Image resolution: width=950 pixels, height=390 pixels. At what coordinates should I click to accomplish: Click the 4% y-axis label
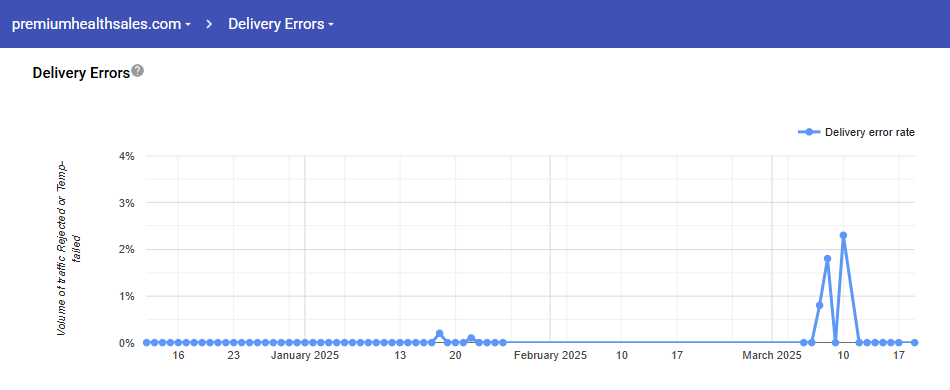pos(126,156)
